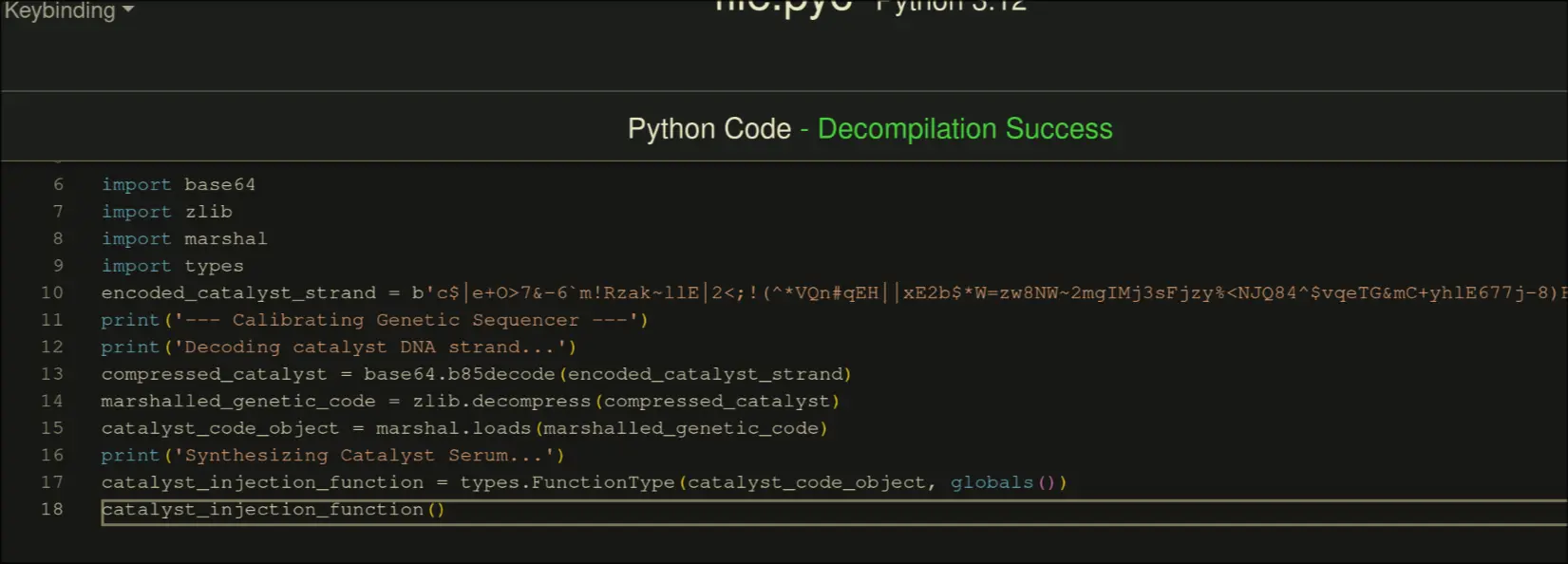
Task: Click the marshal.loads call on line 15
Action: [453, 429]
